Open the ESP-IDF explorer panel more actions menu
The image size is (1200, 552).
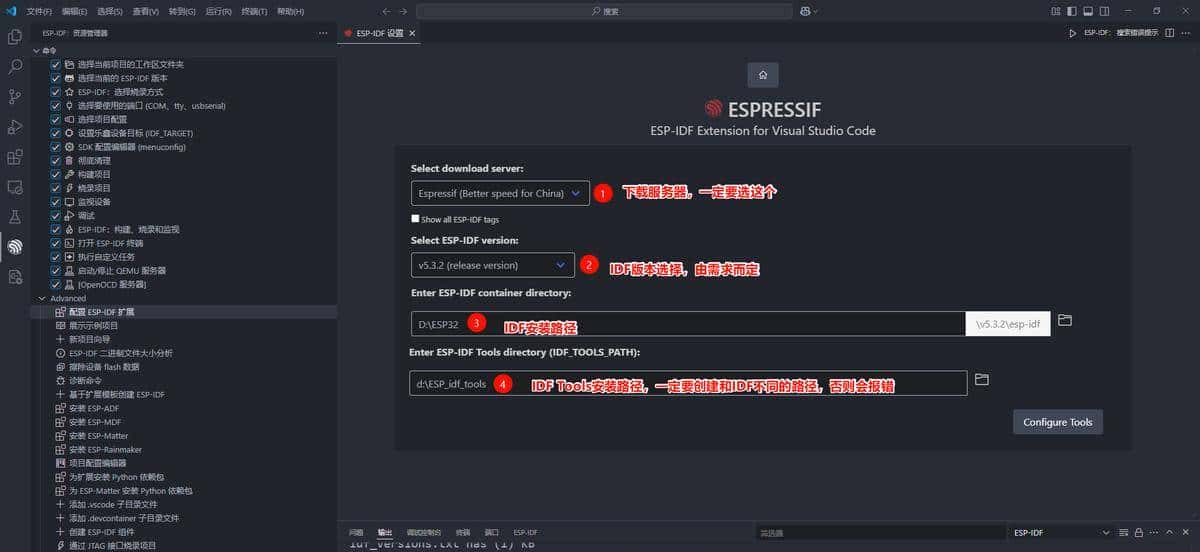click(322, 33)
